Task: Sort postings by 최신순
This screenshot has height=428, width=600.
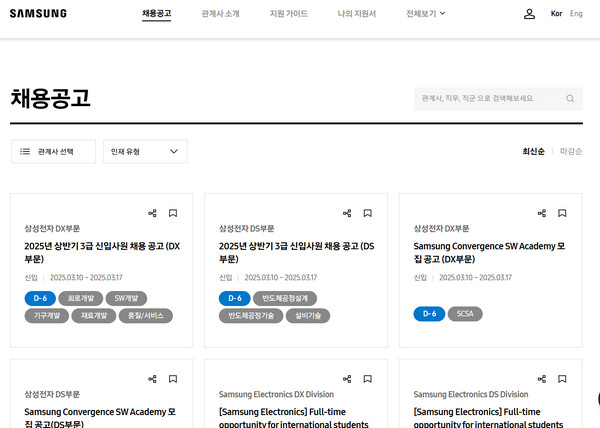Action: click(x=533, y=151)
